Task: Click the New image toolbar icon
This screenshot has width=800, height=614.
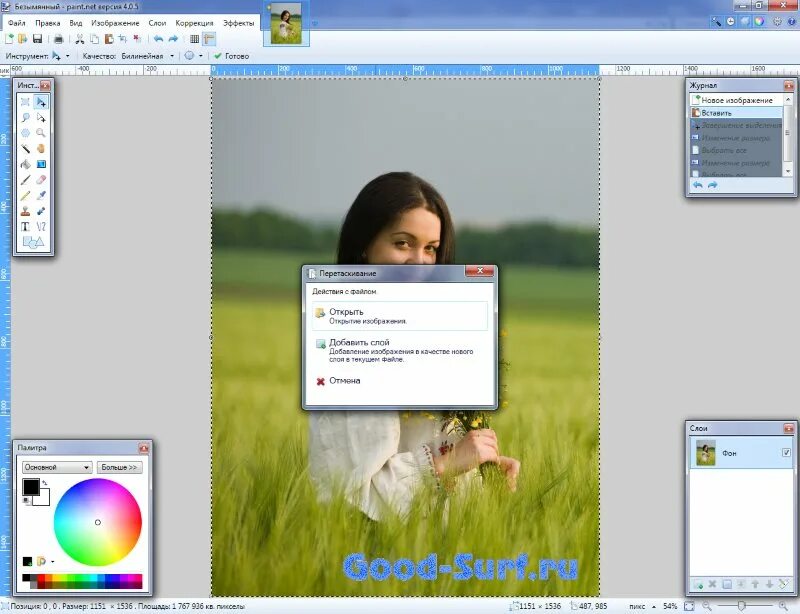Action: pos(9,39)
